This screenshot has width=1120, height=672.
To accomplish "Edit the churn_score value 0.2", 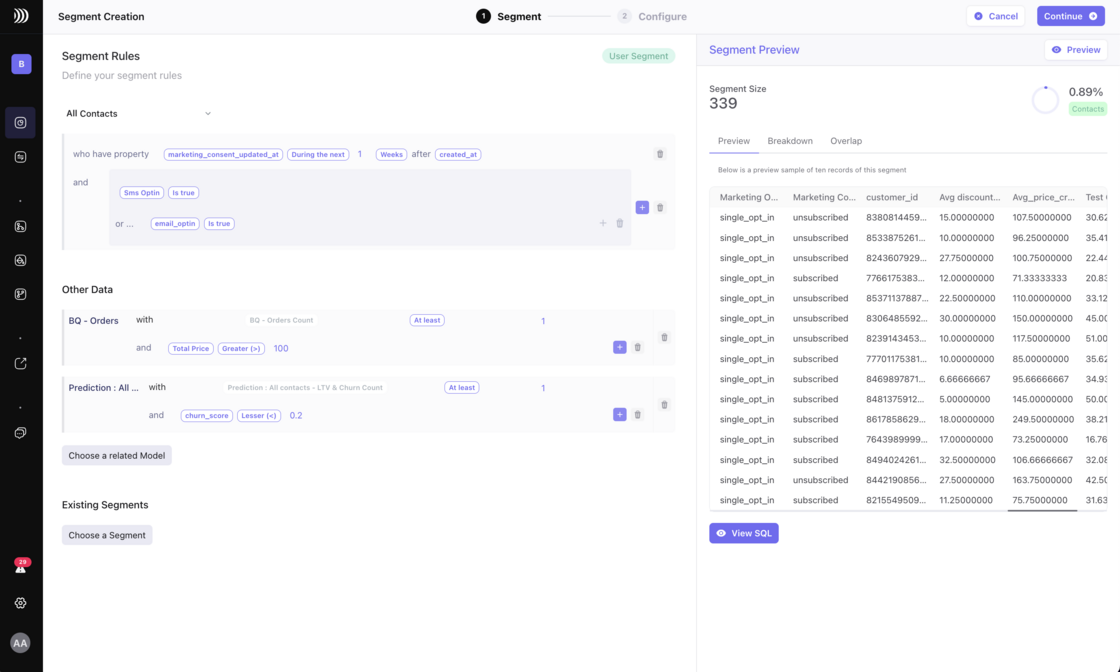I will pos(296,416).
